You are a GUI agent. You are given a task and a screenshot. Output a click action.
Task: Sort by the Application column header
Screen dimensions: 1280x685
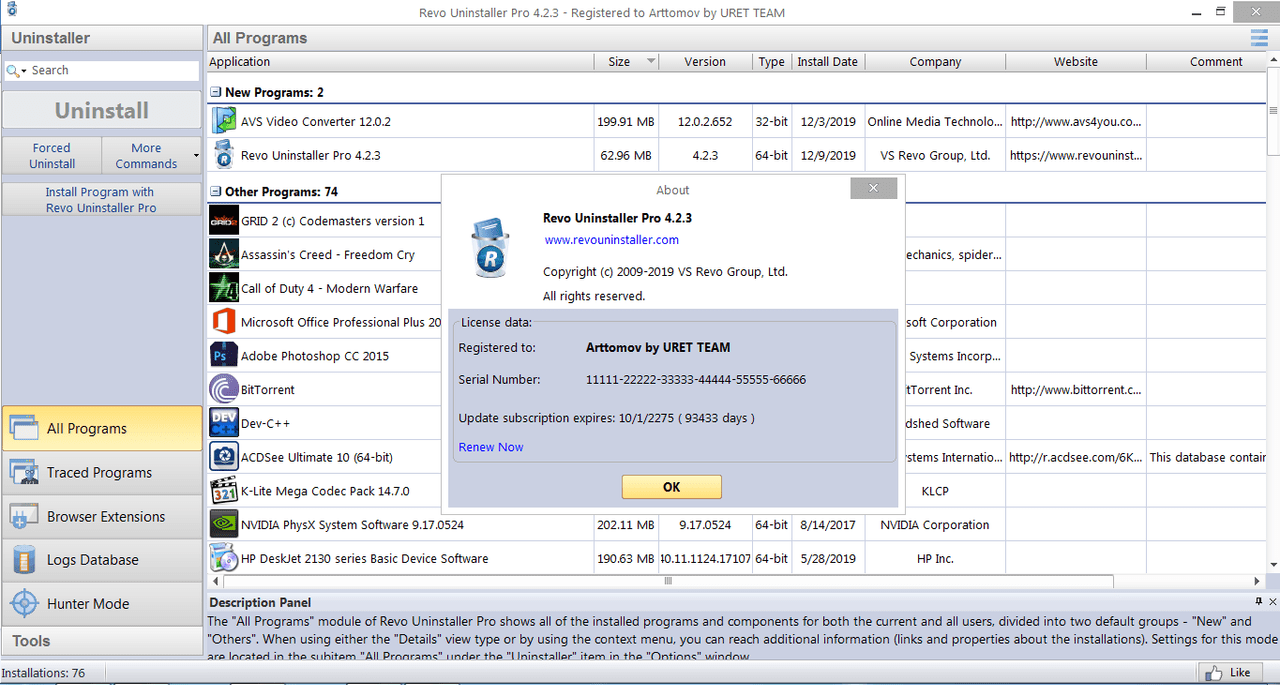[400, 62]
